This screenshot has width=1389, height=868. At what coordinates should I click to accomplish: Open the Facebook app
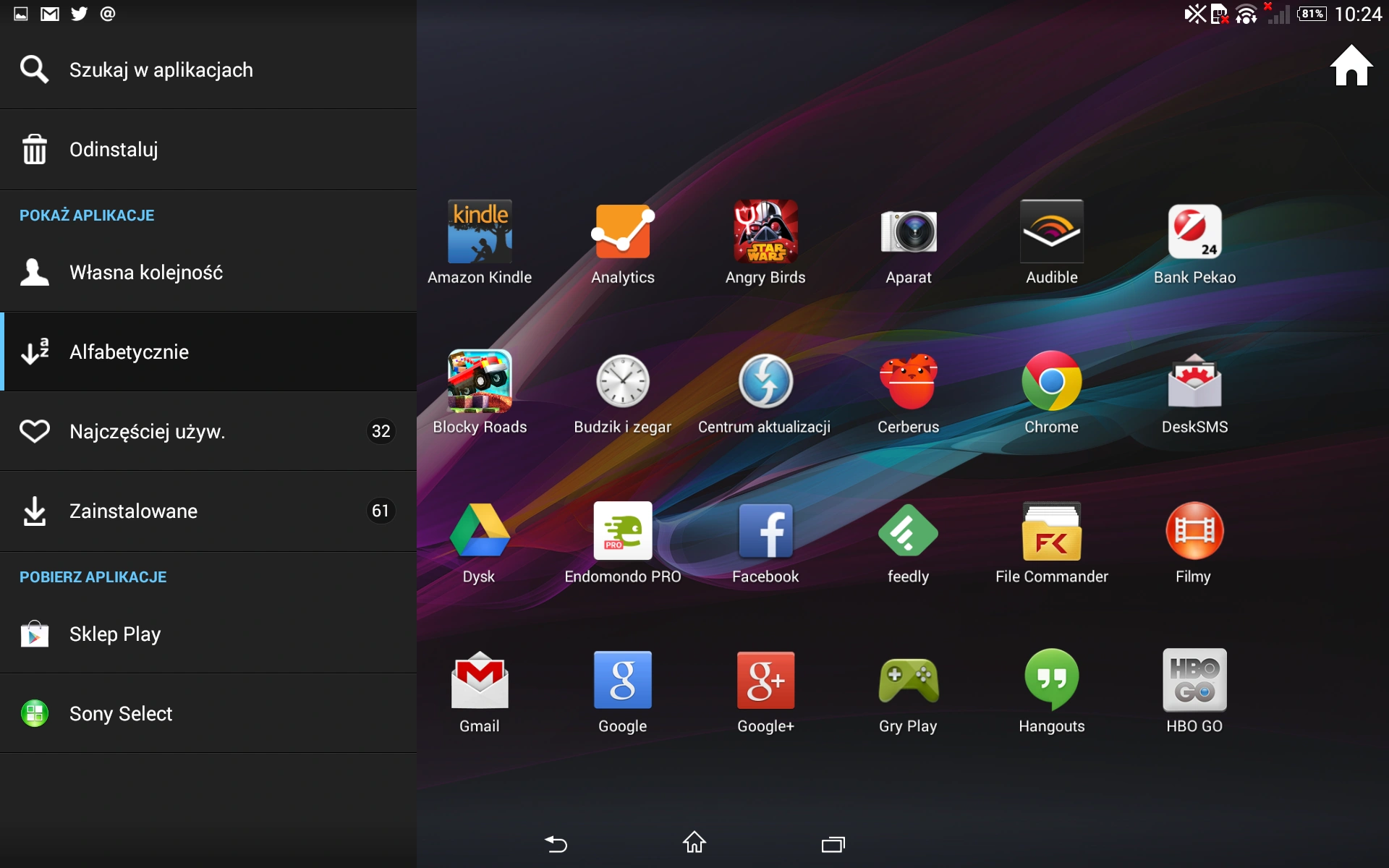[765, 542]
